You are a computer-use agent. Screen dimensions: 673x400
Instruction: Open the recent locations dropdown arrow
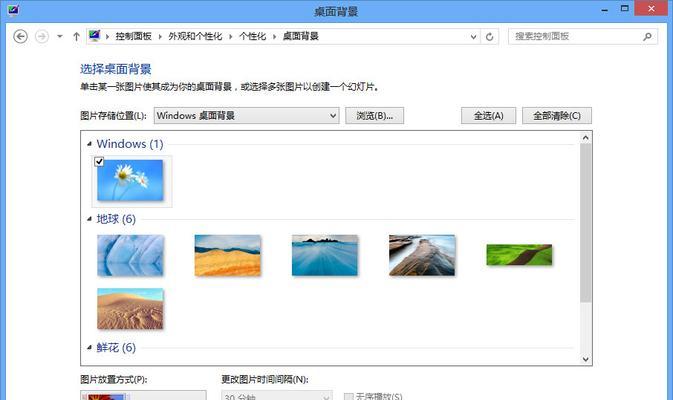click(60, 36)
